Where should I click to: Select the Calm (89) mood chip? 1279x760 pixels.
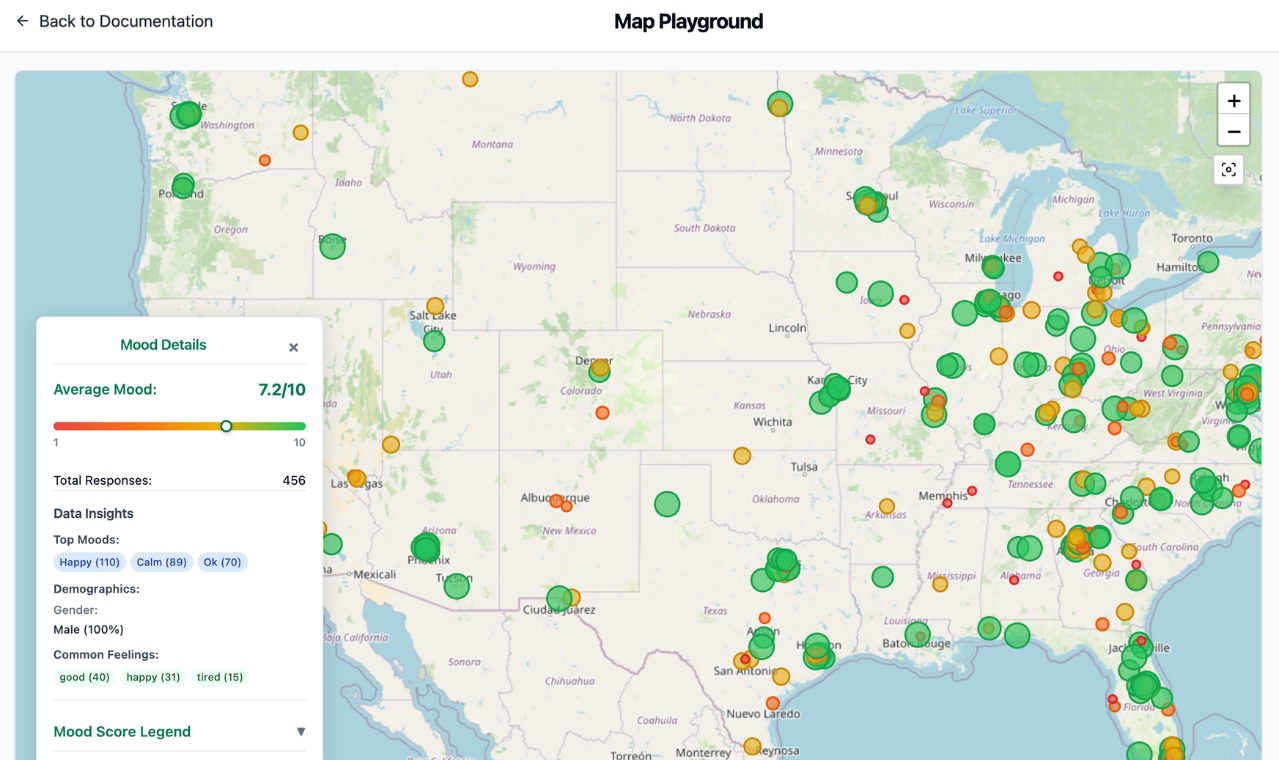pyautogui.click(x=162, y=562)
